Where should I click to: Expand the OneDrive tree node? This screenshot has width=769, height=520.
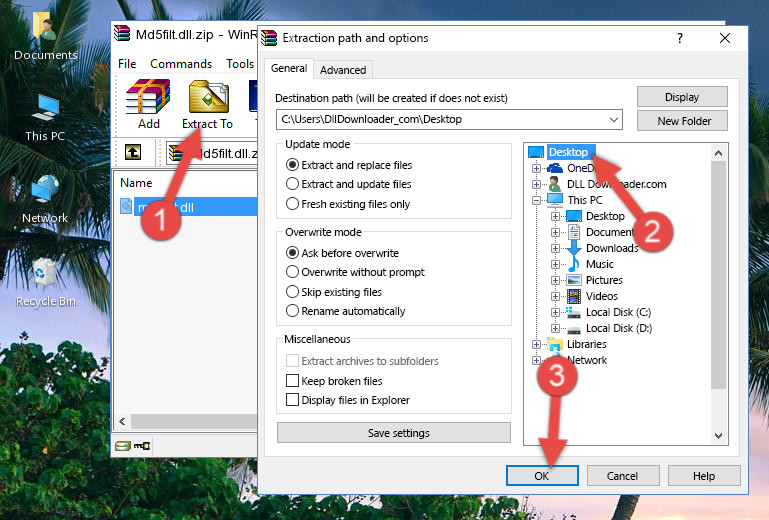click(536, 168)
